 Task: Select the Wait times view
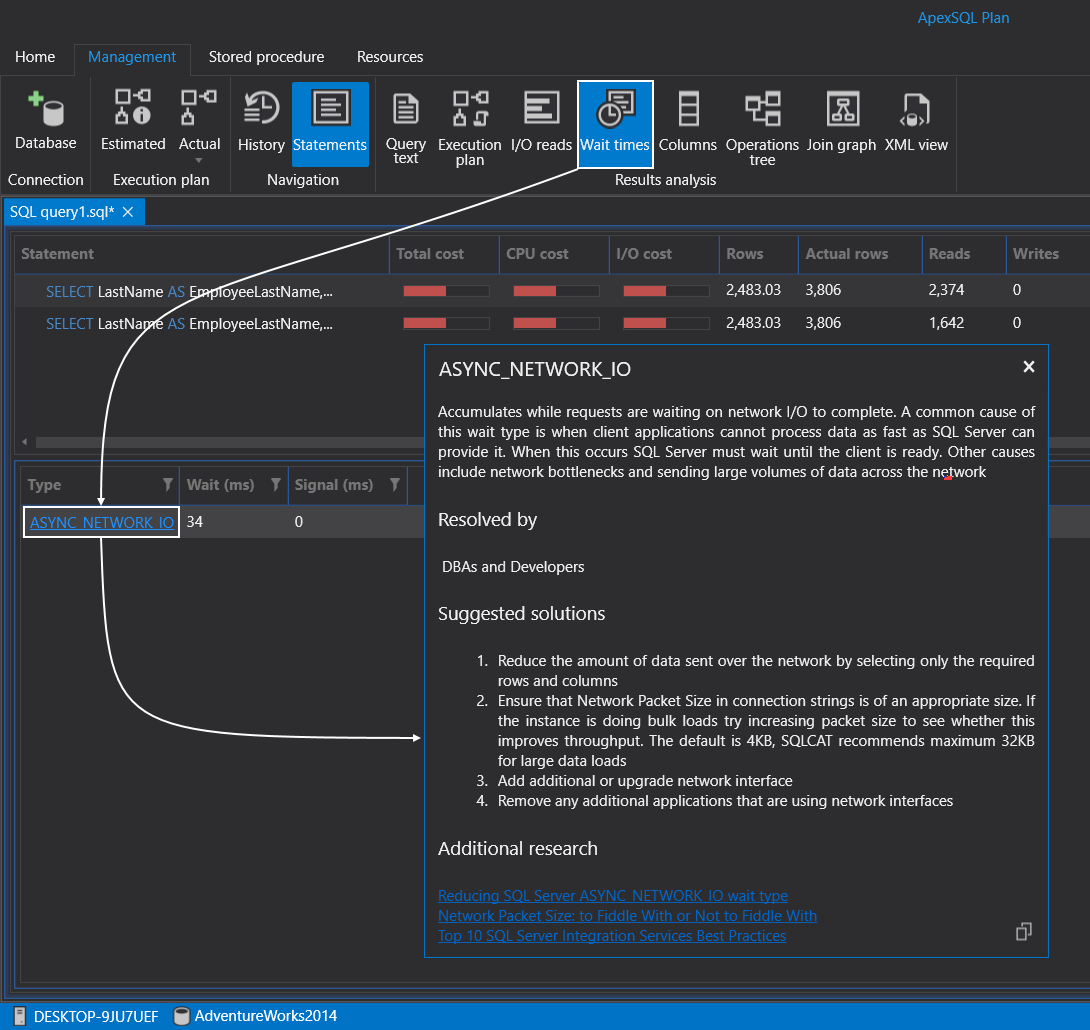click(615, 124)
